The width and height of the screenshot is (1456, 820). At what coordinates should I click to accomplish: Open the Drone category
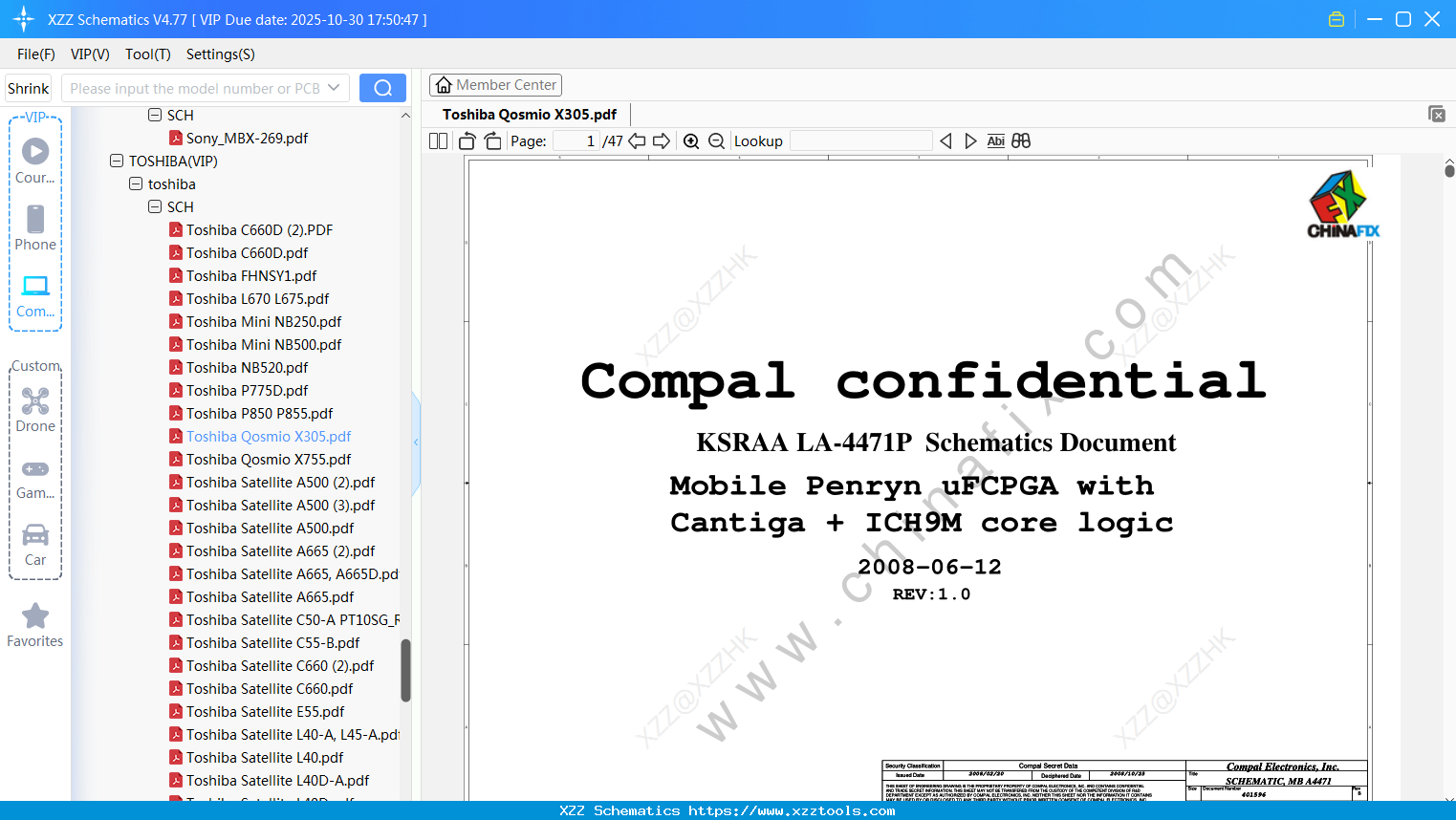point(35,410)
